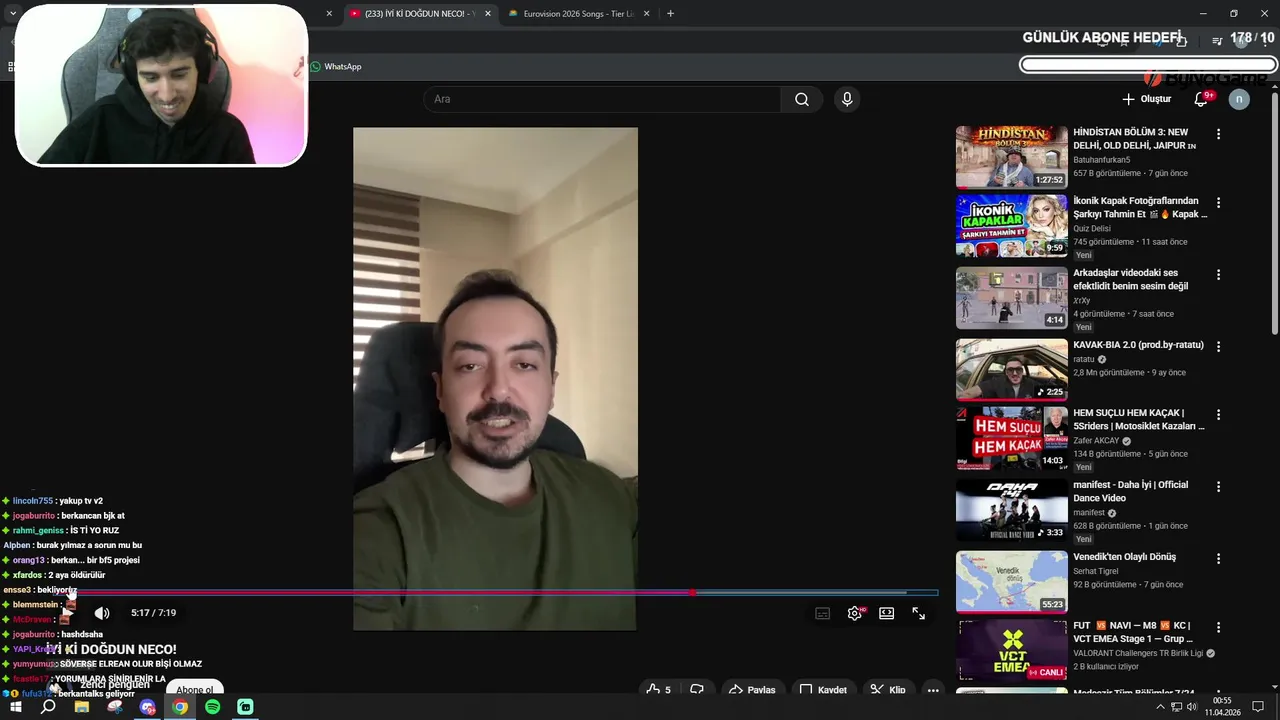Mute the video with the speaker icon
Screen dimensions: 1280x720
click(102, 613)
